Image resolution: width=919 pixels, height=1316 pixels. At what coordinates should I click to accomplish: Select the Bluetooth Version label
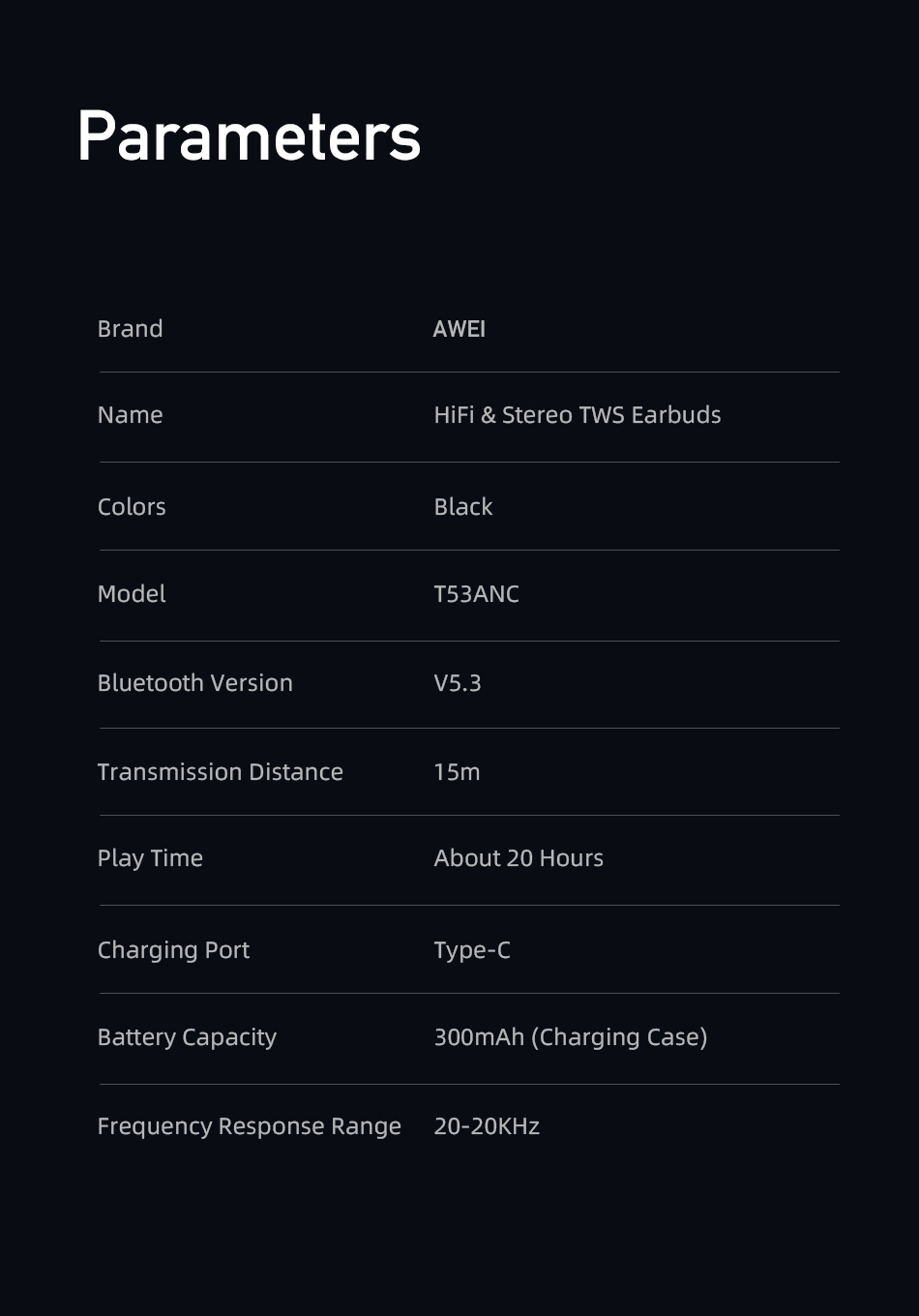click(195, 683)
